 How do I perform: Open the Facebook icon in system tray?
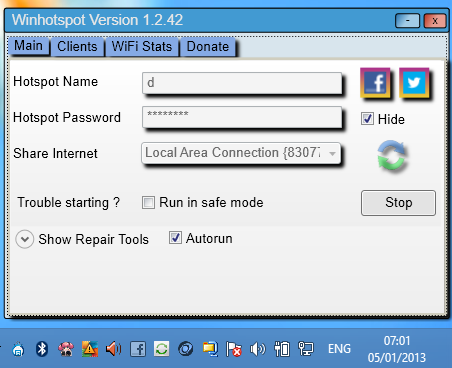pyautogui.click(x=138, y=349)
